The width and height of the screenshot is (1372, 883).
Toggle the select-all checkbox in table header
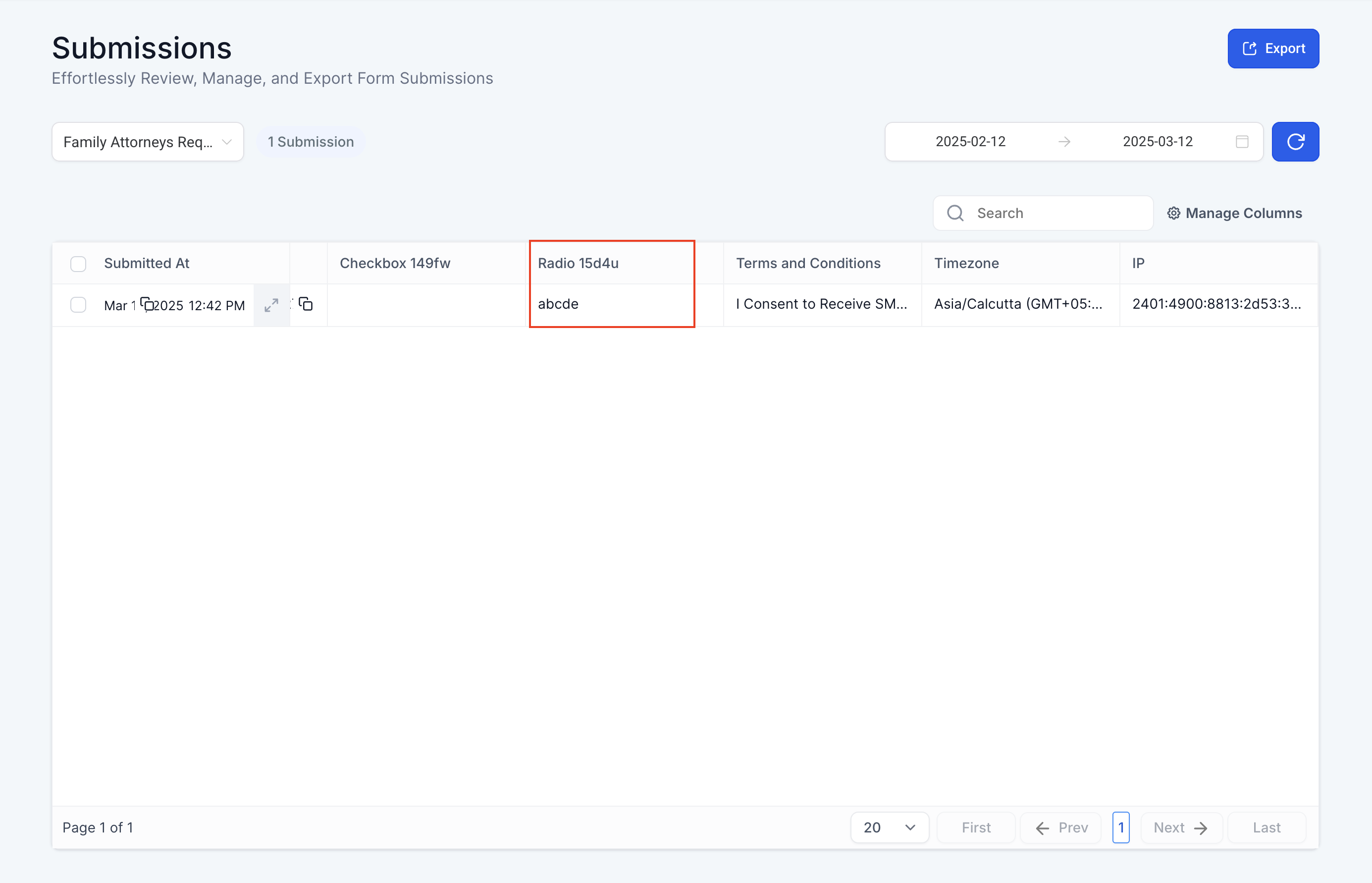pyautogui.click(x=79, y=264)
